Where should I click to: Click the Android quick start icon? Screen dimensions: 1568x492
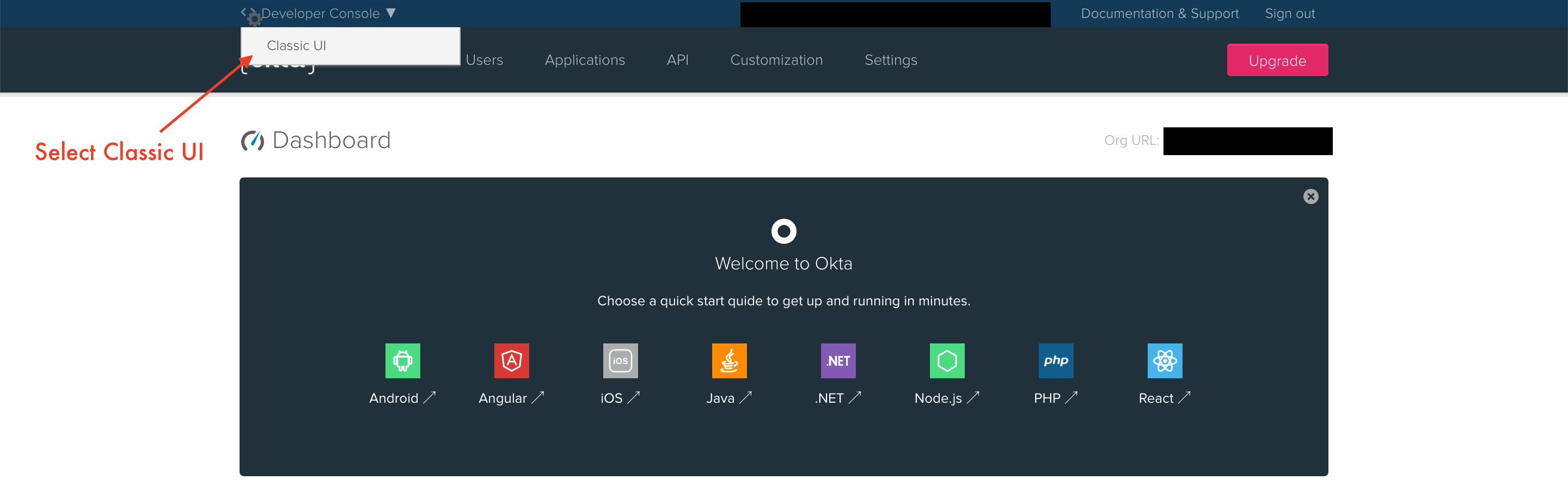click(x=402, y=361)
